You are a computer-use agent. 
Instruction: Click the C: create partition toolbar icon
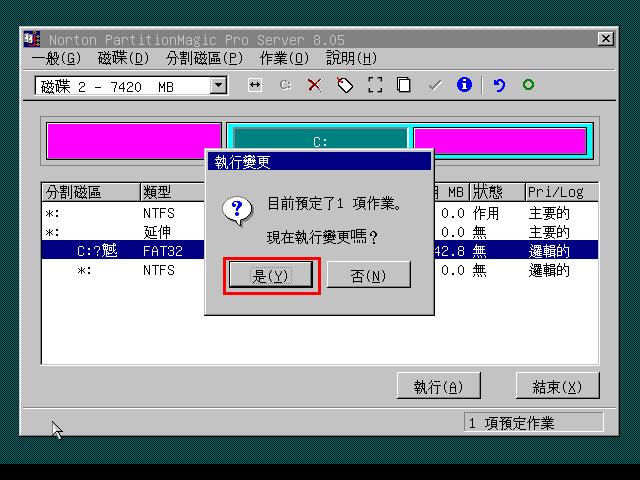[285, 85]
